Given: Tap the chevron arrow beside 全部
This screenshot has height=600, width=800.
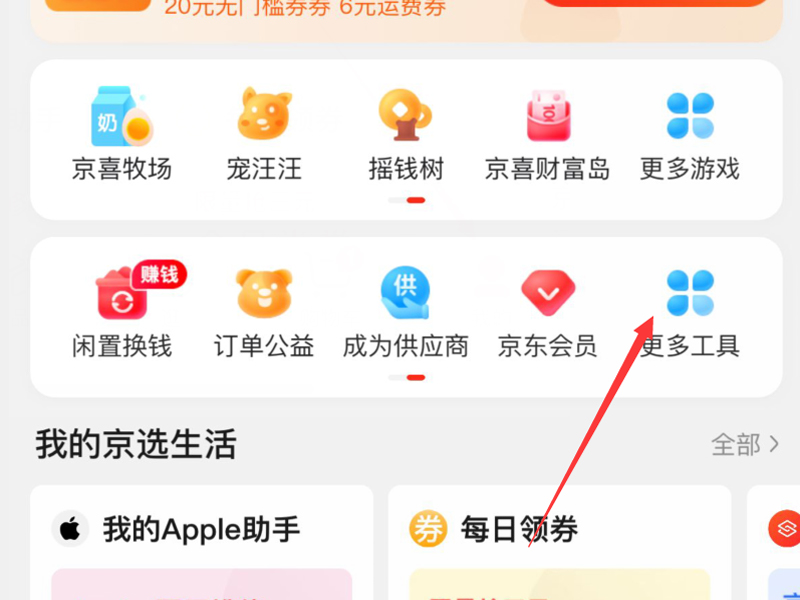Looking at the screenshot, I should [x=774, y=444].
